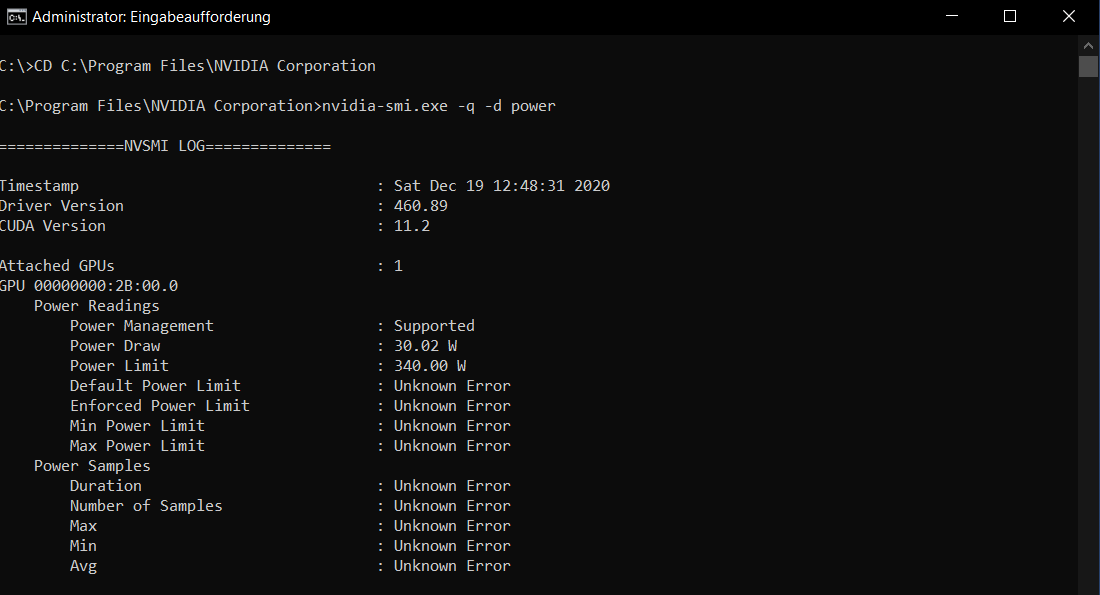Click the Driver Version value 460.89

click(420, 206)
